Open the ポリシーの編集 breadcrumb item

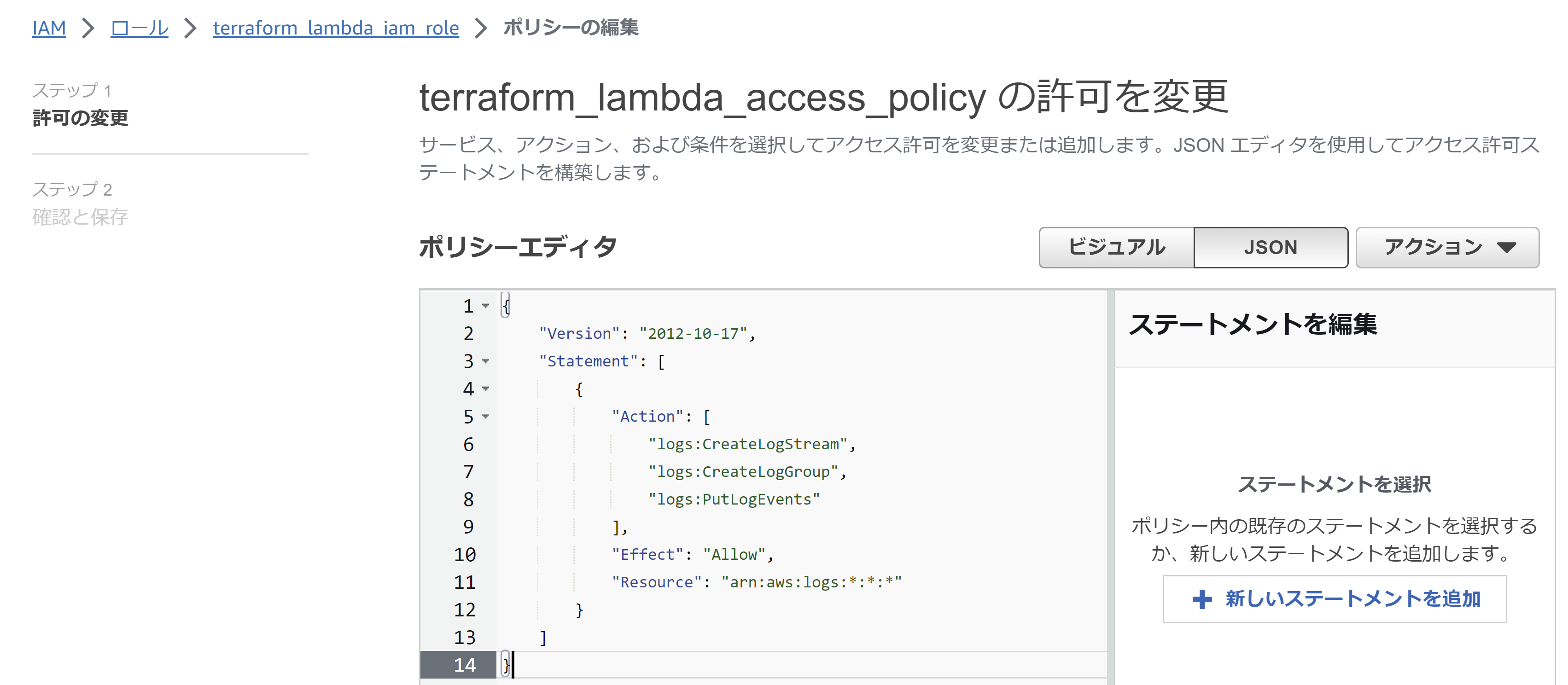571,27
